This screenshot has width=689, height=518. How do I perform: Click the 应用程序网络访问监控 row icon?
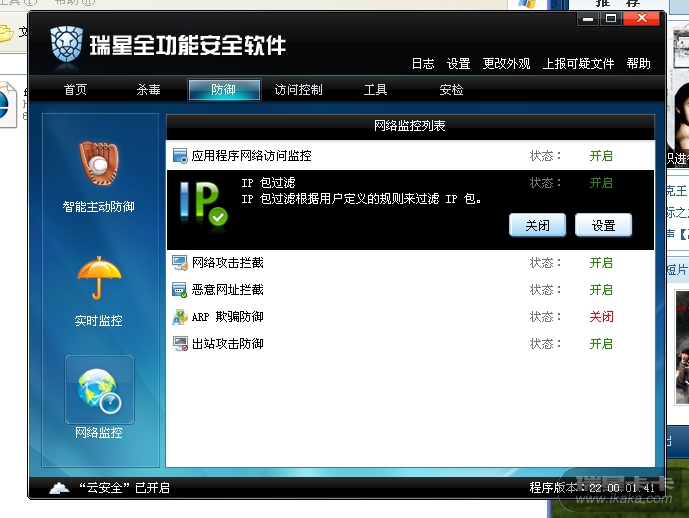tap(180, 156)
